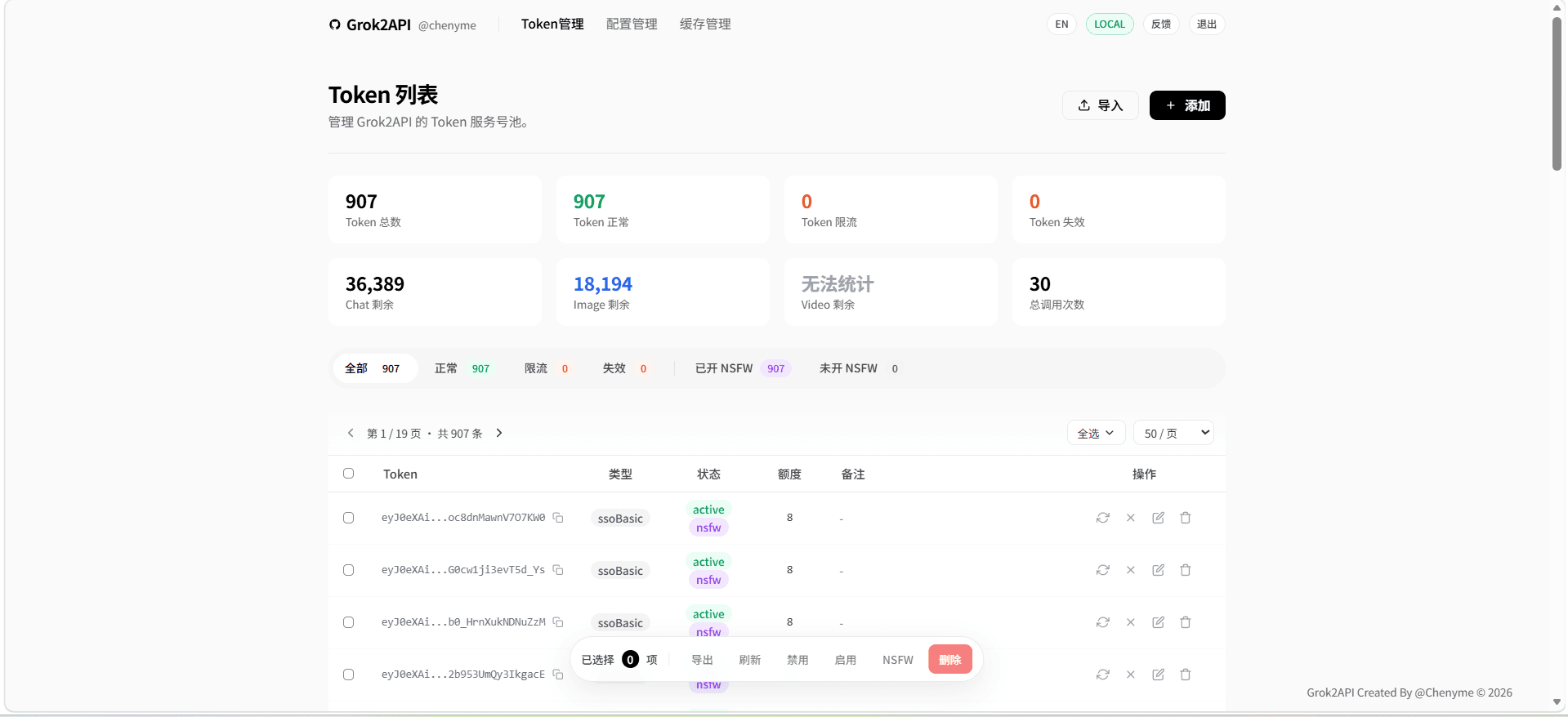
Task: Open 配置管理 nav tab
Action: pos(632,24)
